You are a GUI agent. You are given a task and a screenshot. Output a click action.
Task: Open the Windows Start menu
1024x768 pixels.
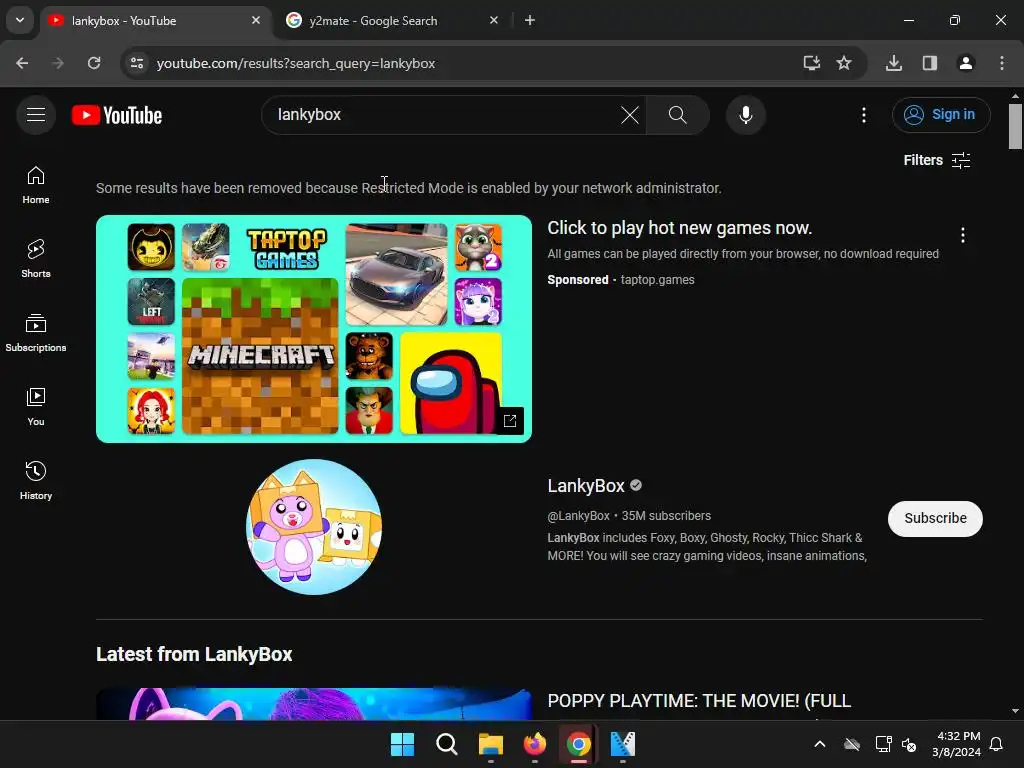(x=402, y=744)
